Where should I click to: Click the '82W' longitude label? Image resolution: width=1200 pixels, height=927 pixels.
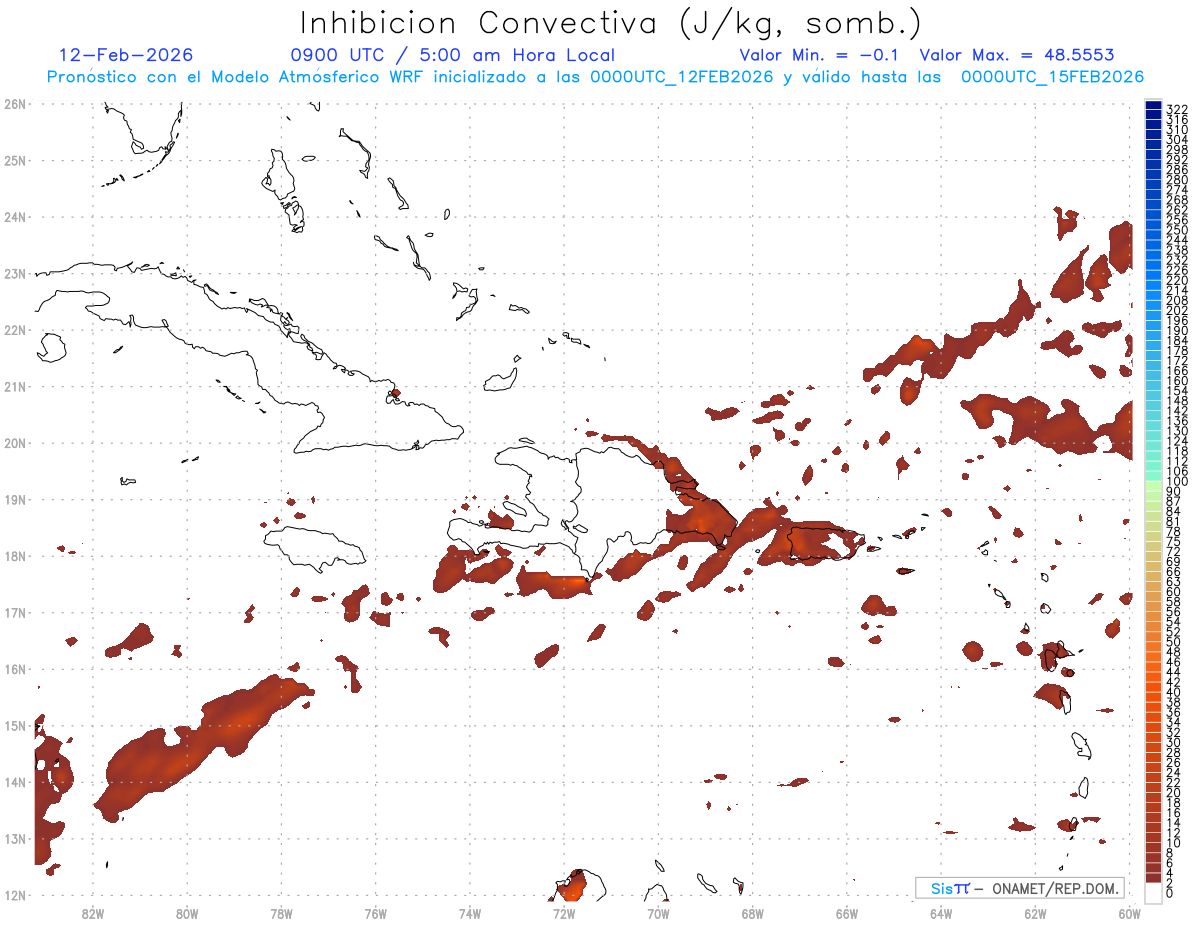tap(93, 912)
